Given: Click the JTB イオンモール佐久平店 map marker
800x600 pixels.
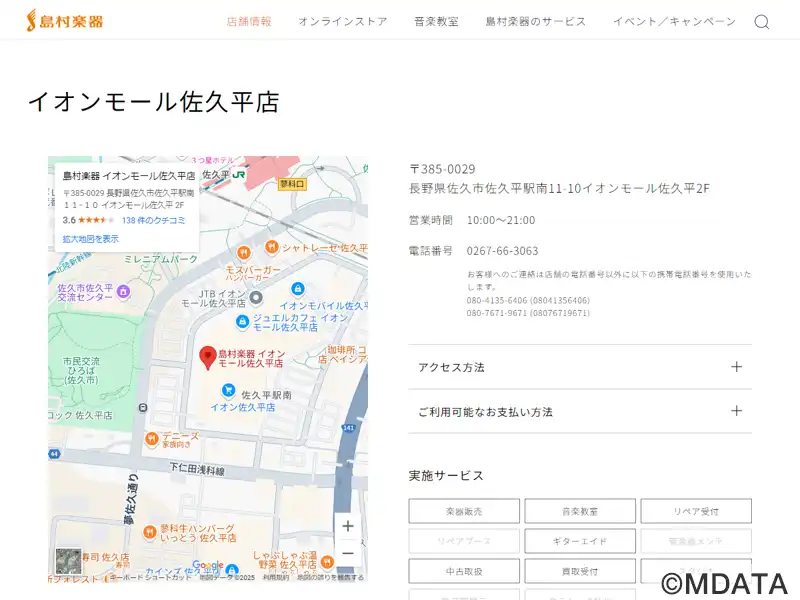Looking at the screenshot, I should coord(256,297).
